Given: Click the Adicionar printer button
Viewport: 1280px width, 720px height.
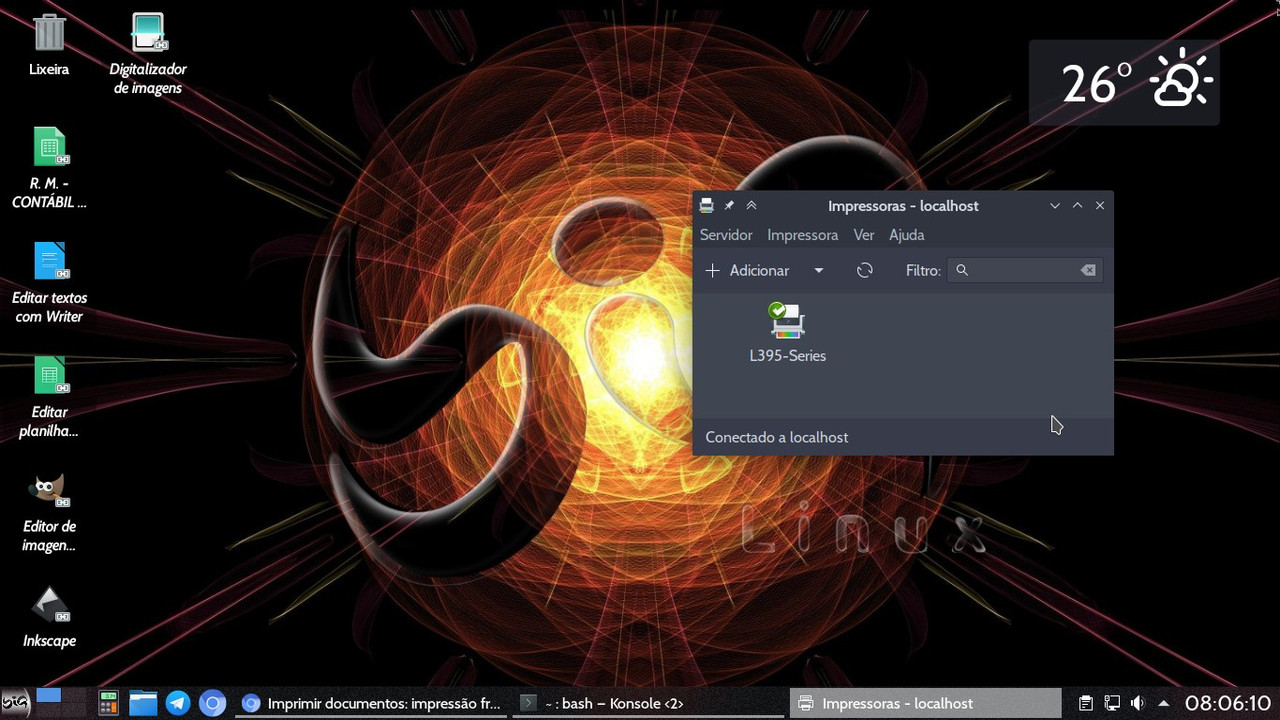Looking at the screenshot, I should click(748, 270).
